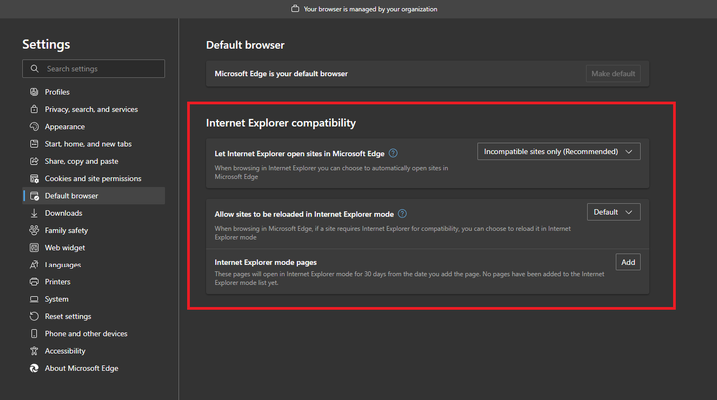Click the Accessibility icon
This screenshot has height=400, width=717.
[x=34, y=351]
